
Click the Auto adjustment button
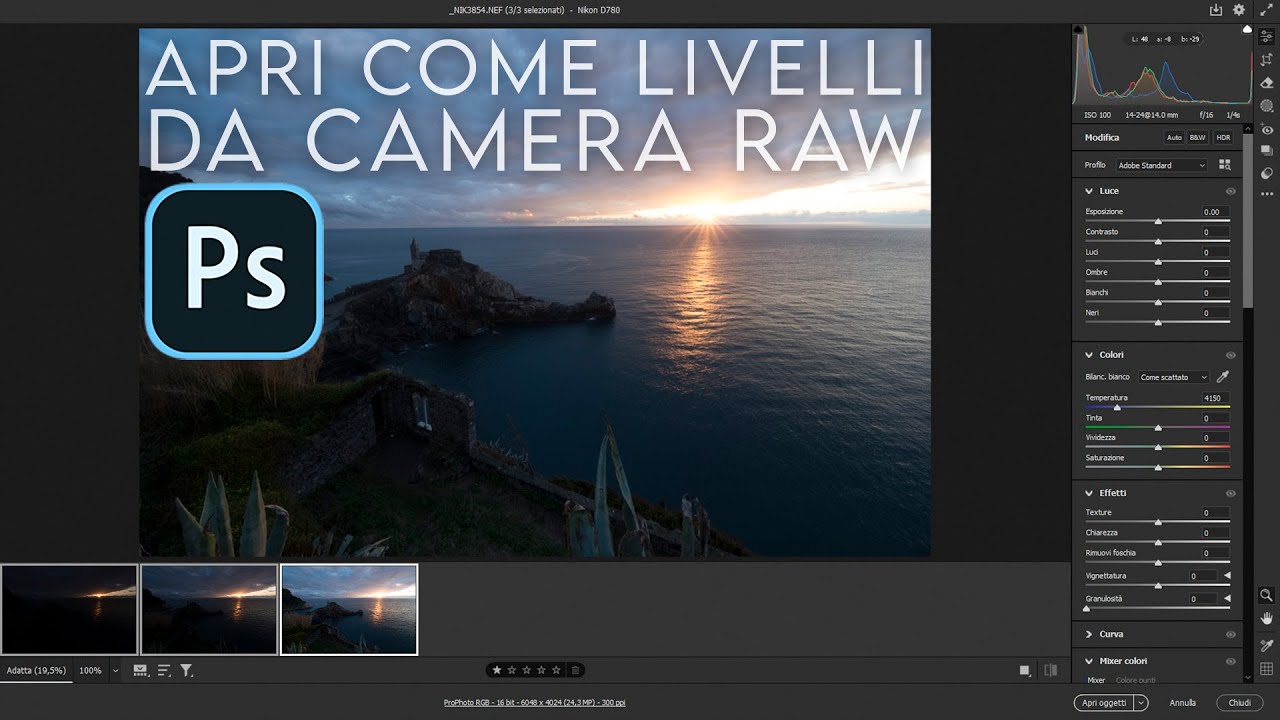pos(1174,137)
